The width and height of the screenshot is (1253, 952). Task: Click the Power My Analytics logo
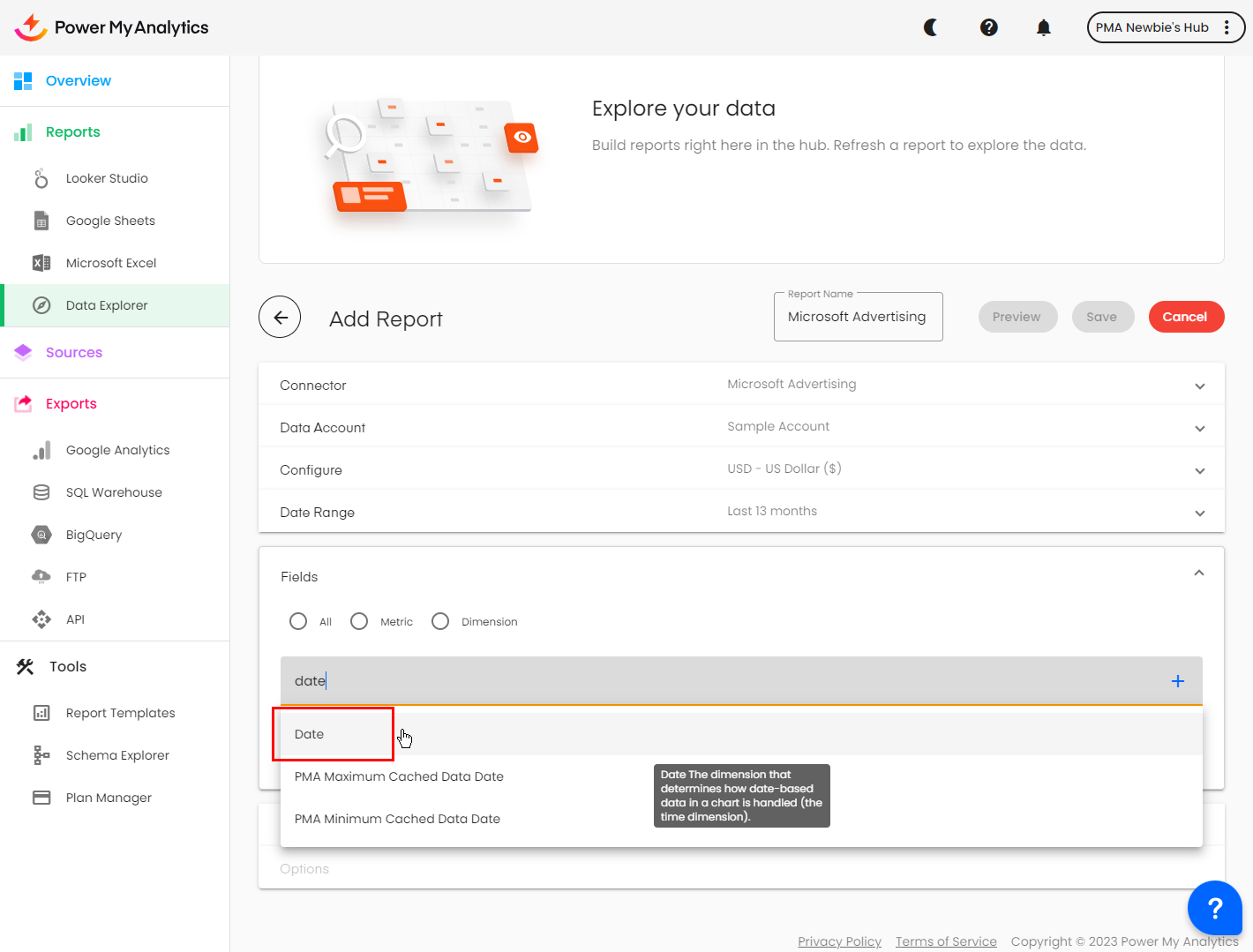click(x=111, y=27)
